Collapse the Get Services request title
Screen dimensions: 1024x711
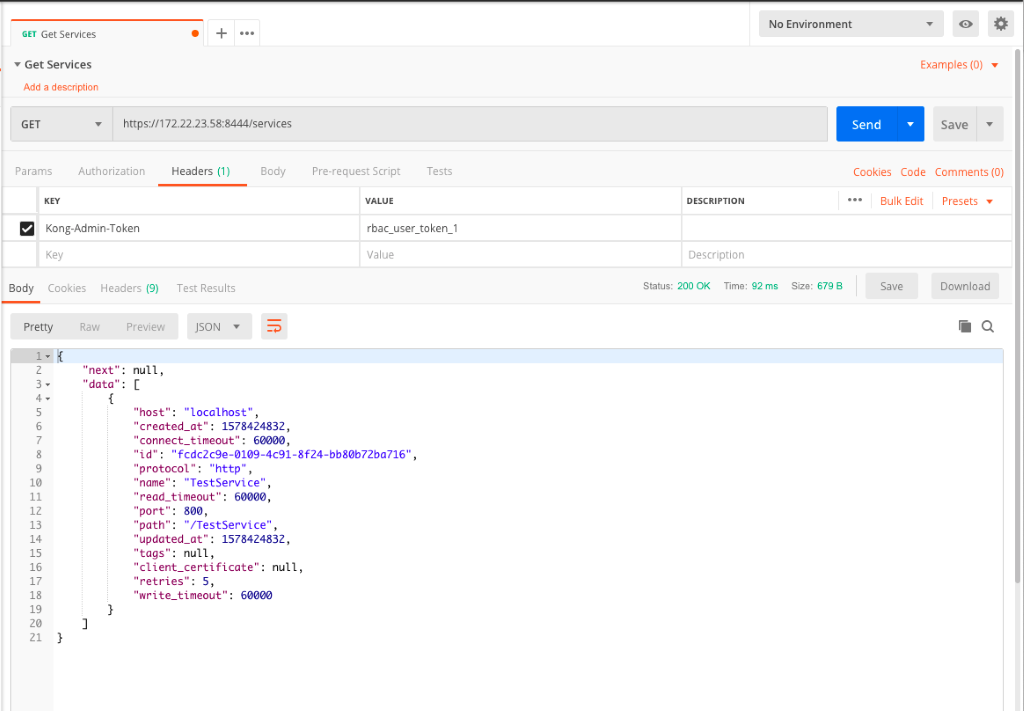pos(18,65)
